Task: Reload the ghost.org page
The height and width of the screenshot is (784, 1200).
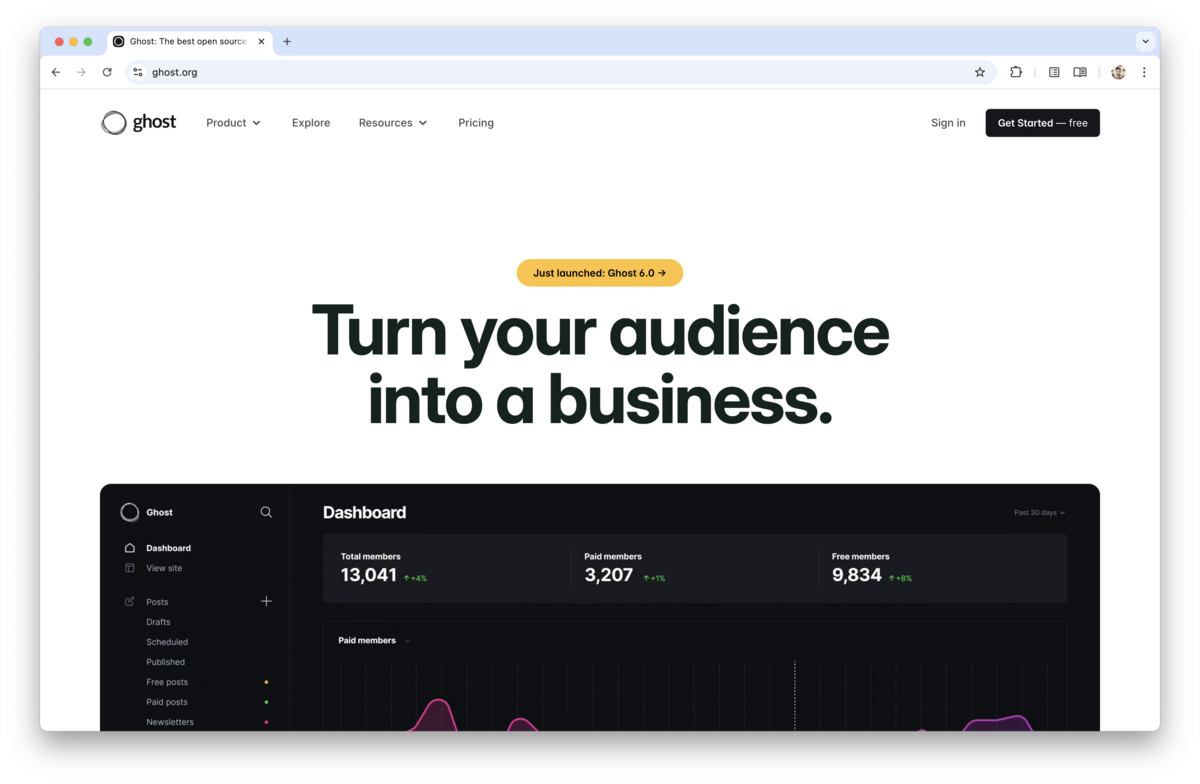Action: click(107, 72)
